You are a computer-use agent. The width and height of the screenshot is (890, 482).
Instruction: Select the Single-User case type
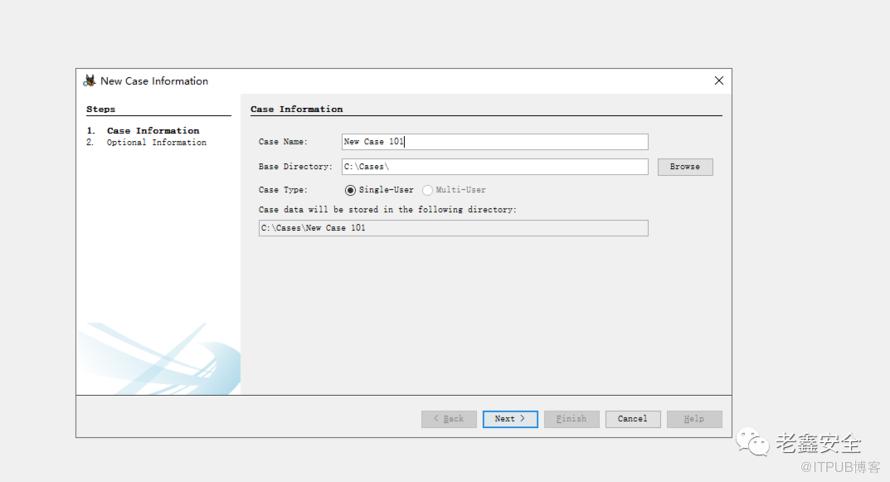tap(350, 190)
